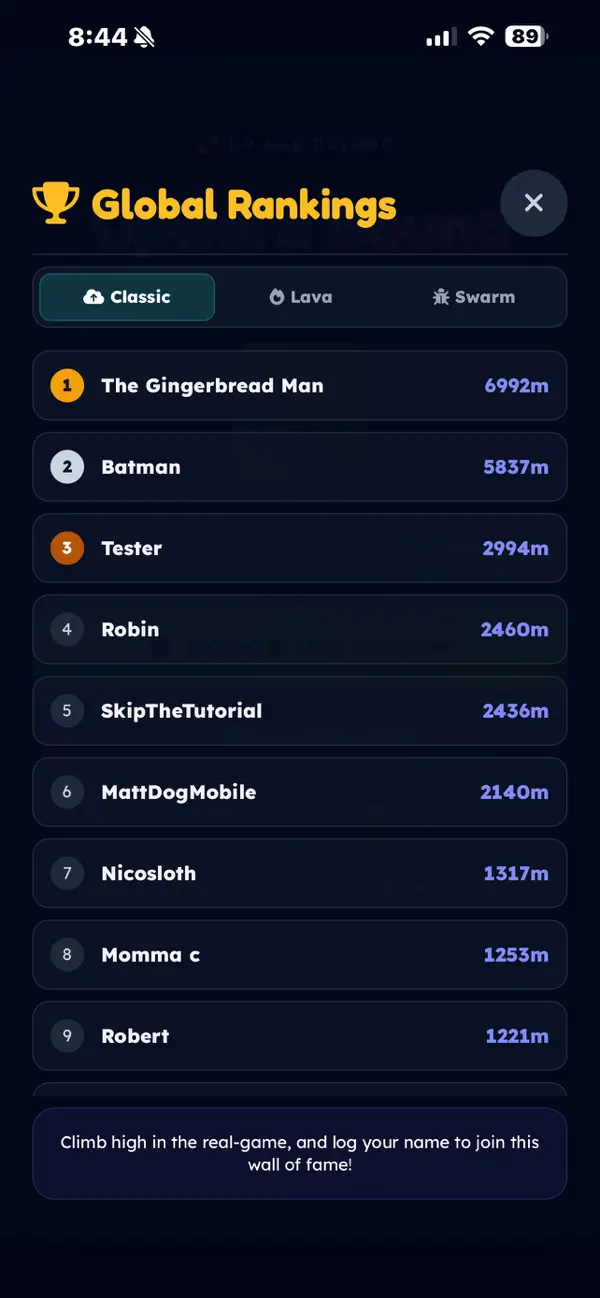Image resolution: width=600 pixels, height=1298 pixels.
Task: Click the gold trophy icon
Action: pos(55,203)
